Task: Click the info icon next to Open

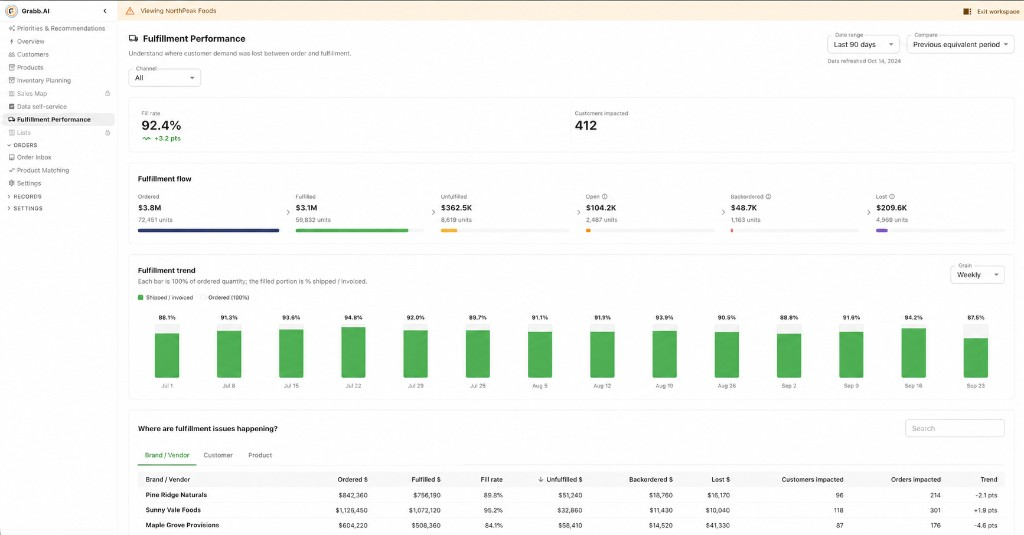Action: 605,197
